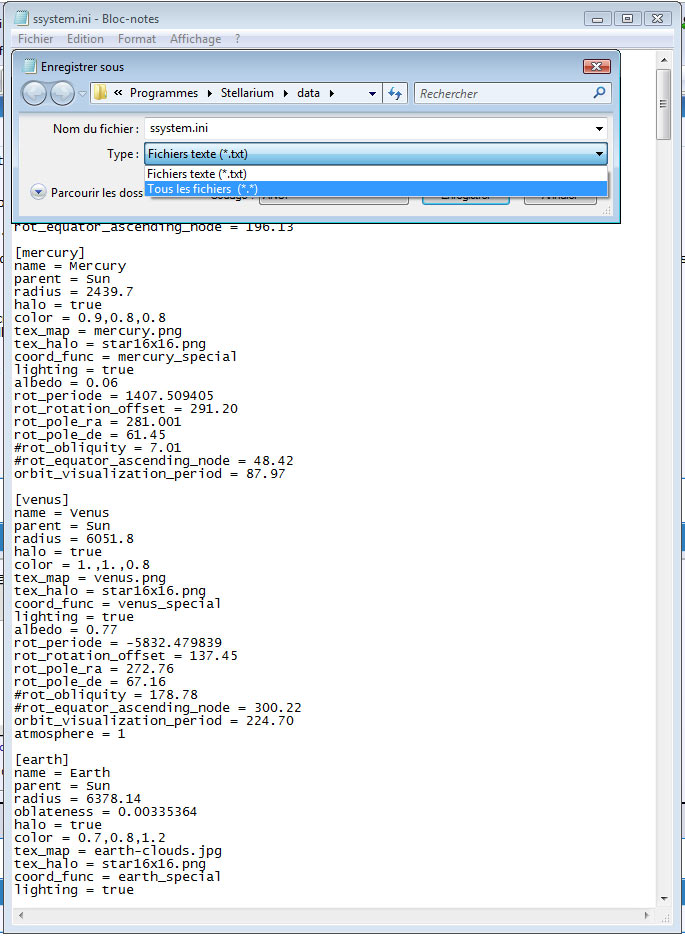Select the data folder in breadcrumb
The height and width of the screenshot is (940, 685).
tap(308, 93)
